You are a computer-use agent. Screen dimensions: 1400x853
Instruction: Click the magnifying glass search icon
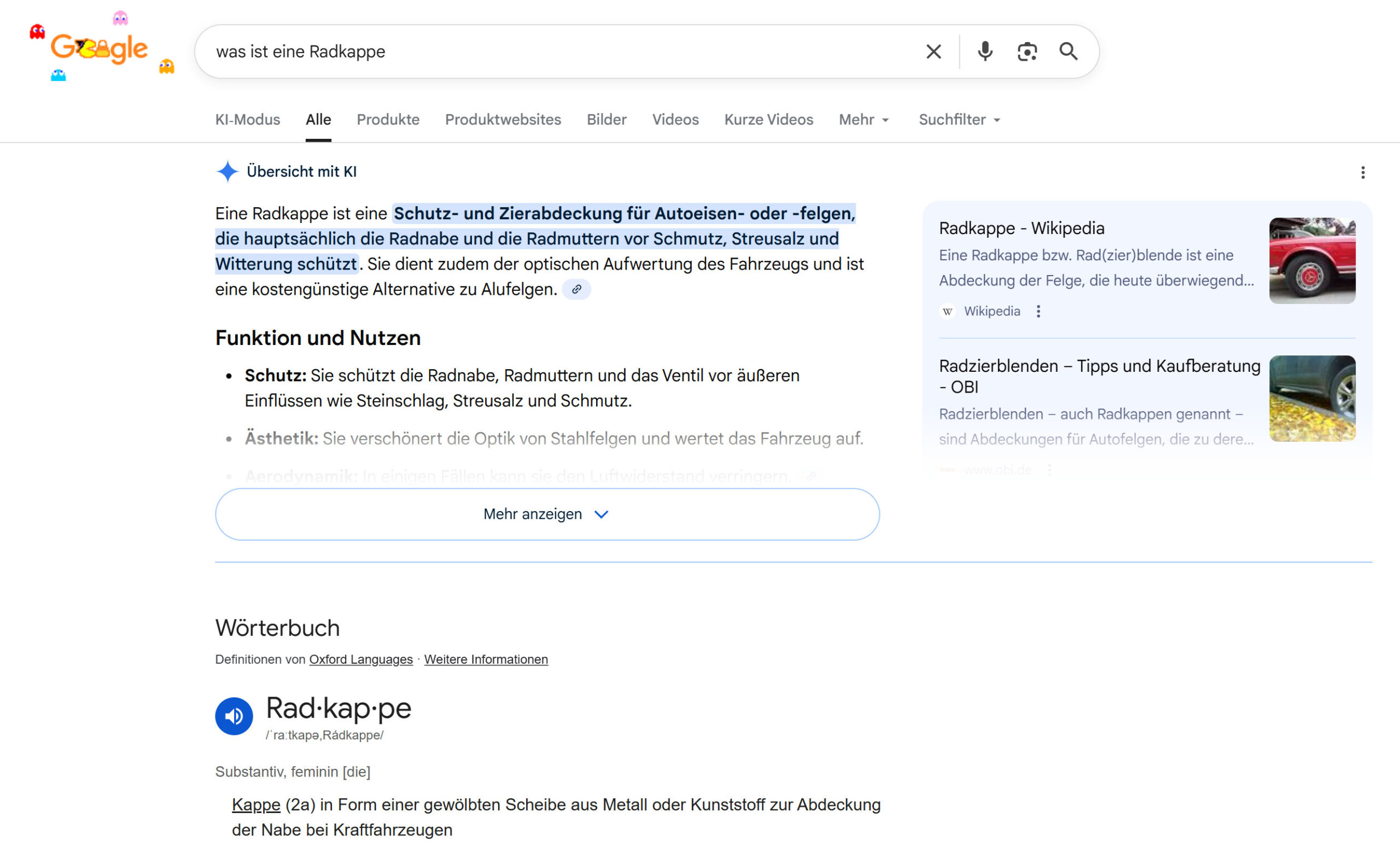tap(1068, 52)
